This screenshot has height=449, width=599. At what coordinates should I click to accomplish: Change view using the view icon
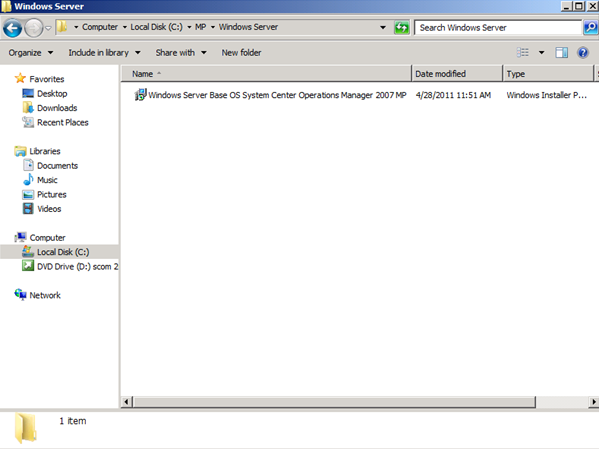(523, 52)
